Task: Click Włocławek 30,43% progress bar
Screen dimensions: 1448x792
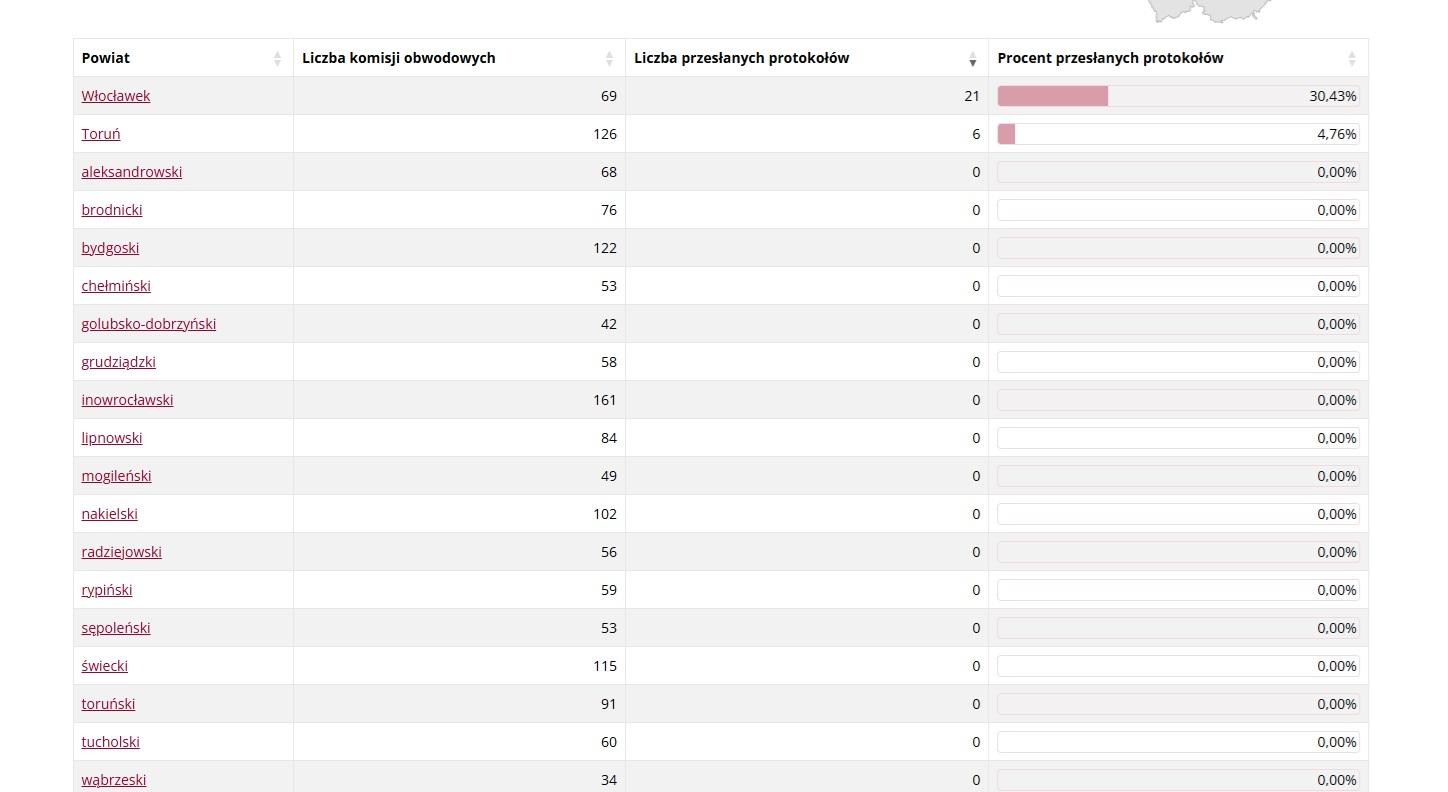Action: [1178, 96]
